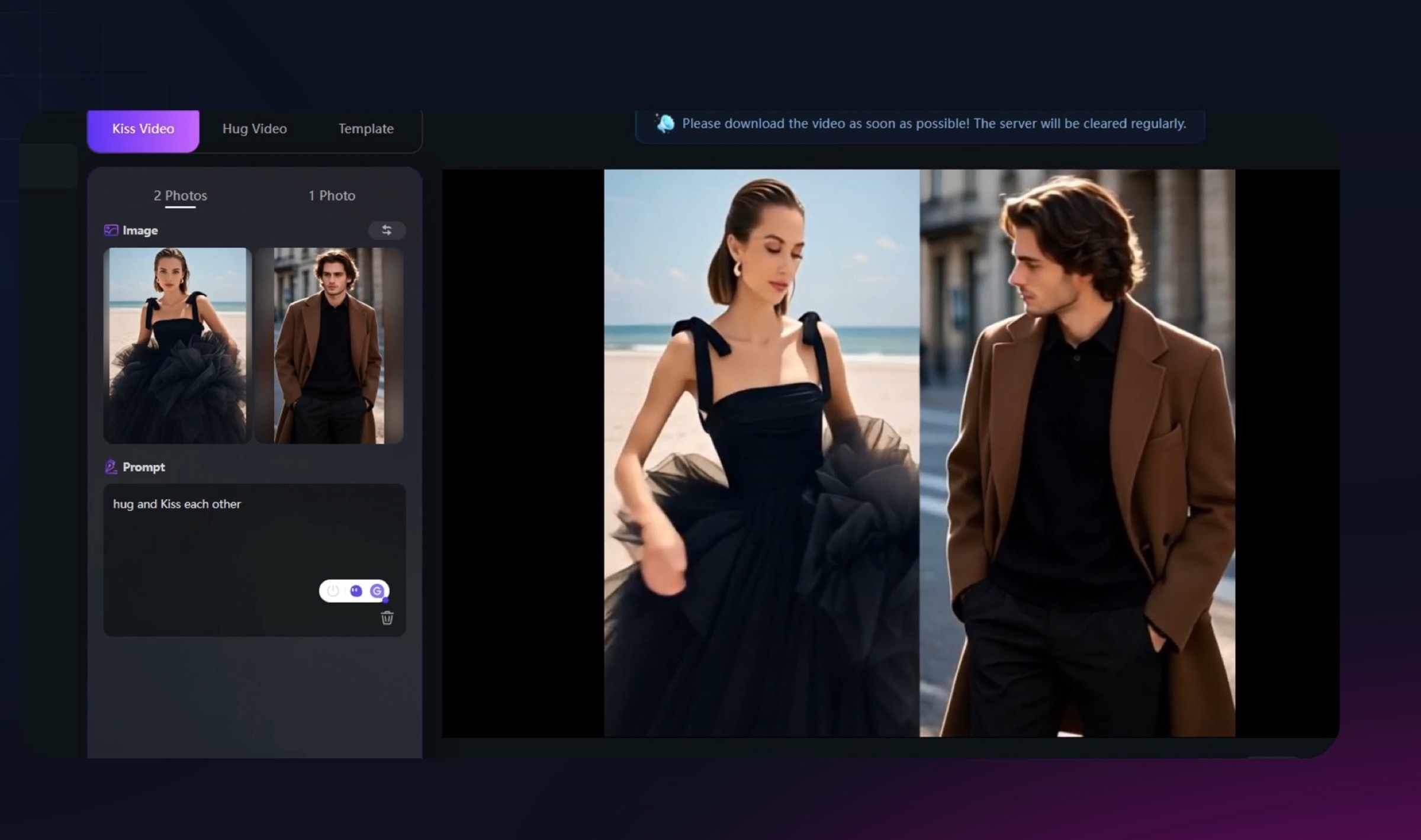
Task: Click the download reminder banner text
Action: click(934, 124)
